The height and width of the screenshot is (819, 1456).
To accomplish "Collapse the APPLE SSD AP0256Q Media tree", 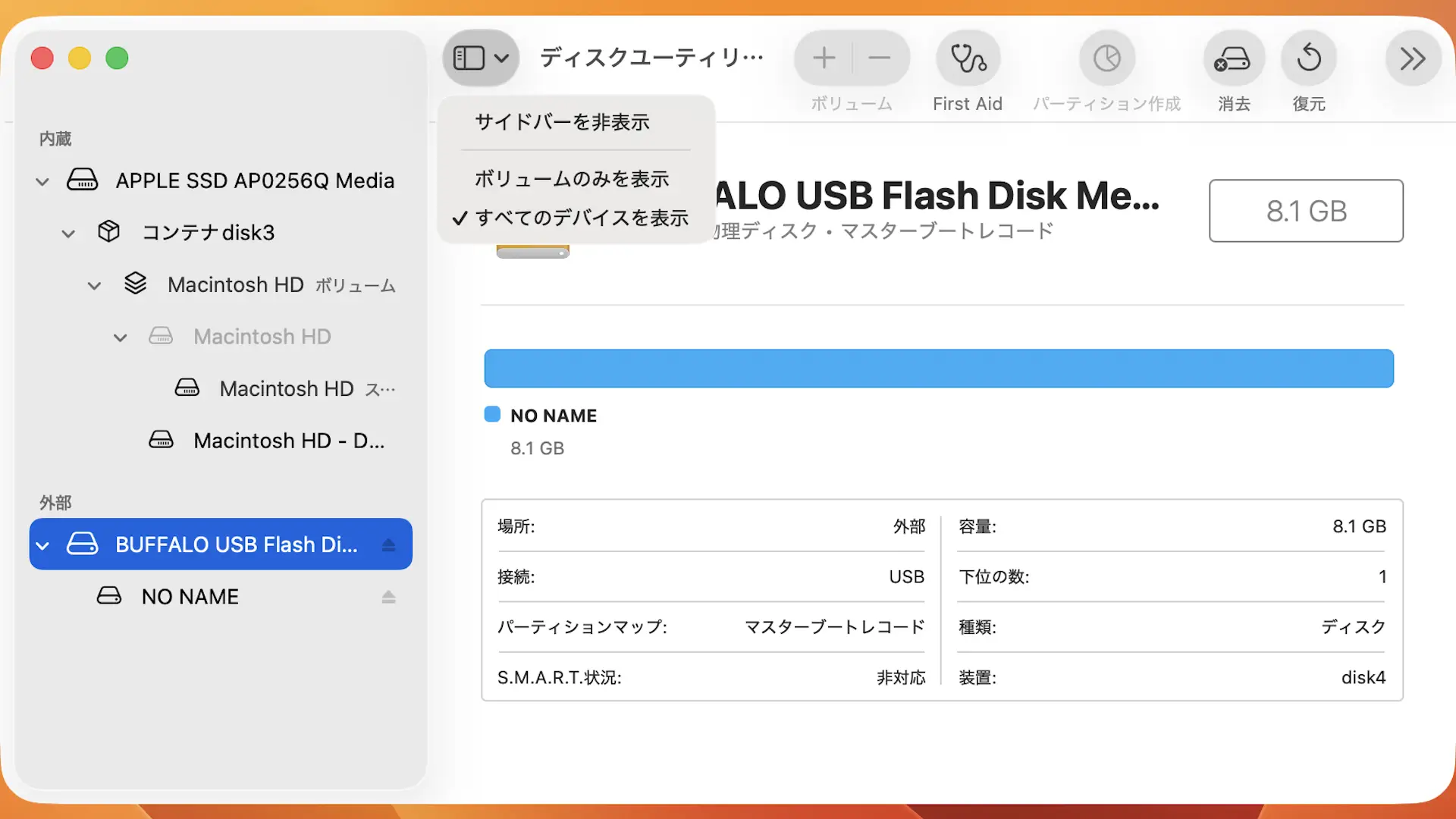I will [x=42, y=181].
